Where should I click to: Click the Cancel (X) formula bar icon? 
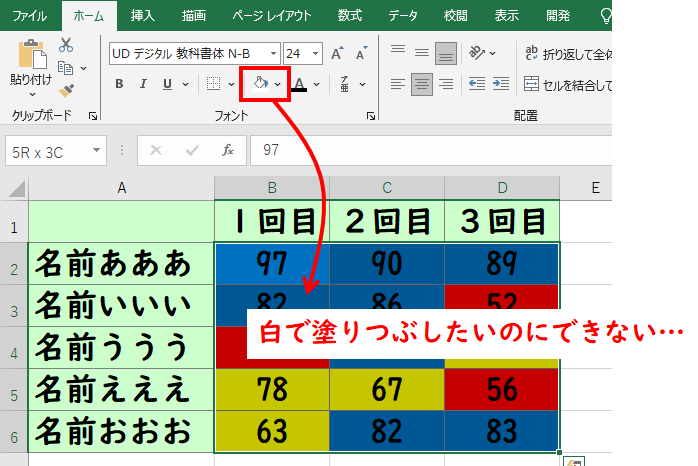click(156, 150)
